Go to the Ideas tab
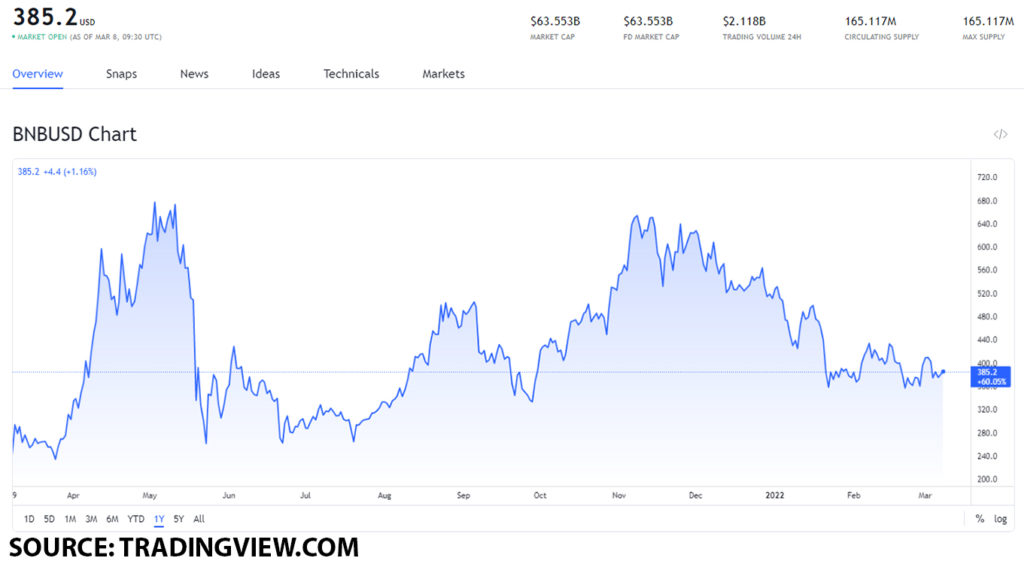This screenshot has height=564, width=1024. point(266,74)
